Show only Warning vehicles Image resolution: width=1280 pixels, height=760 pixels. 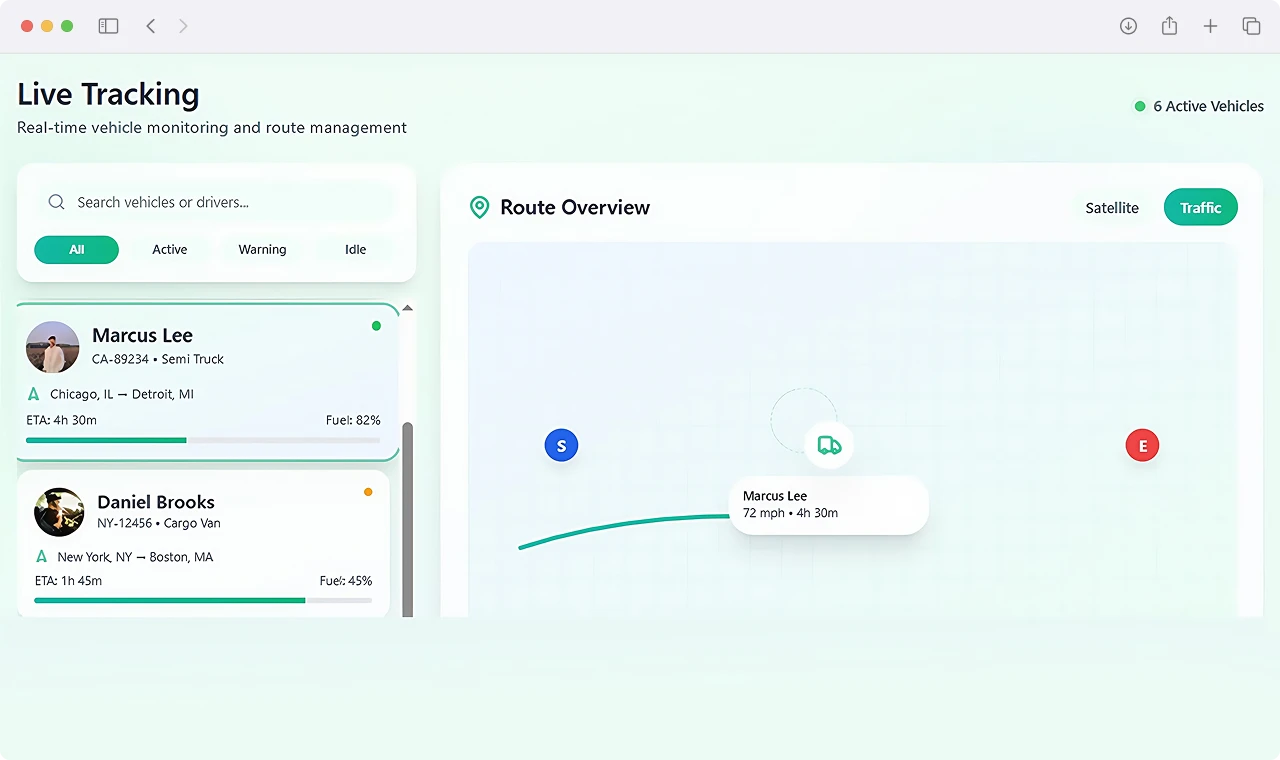coord(262,250)
